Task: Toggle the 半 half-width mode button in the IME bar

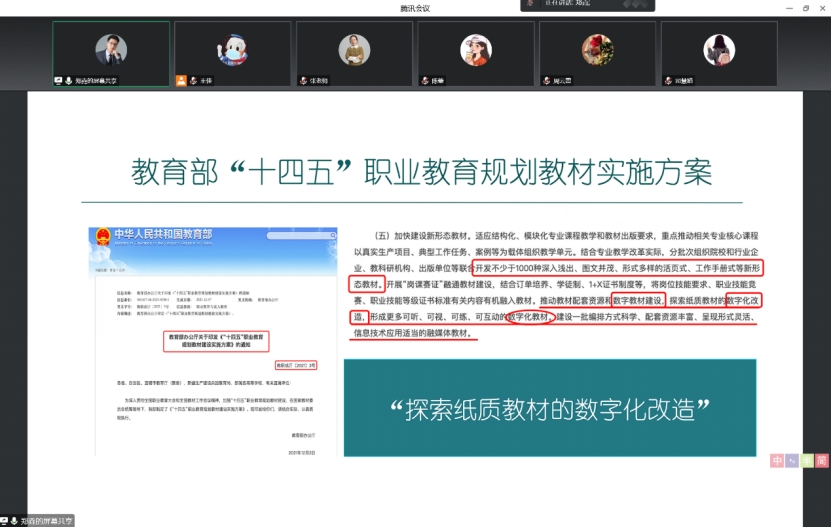Action: (x=807, y=461)
